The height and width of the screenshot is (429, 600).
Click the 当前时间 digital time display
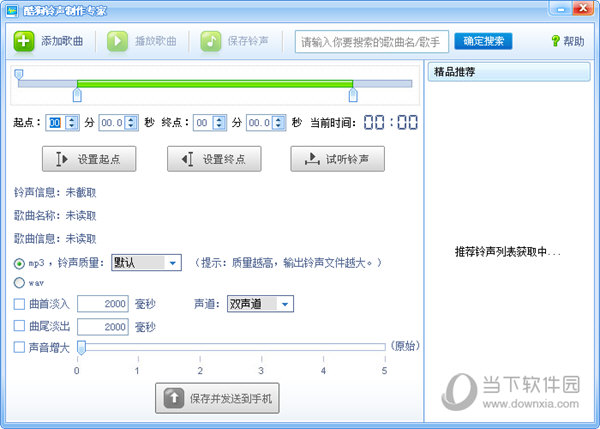click(391, 123)
